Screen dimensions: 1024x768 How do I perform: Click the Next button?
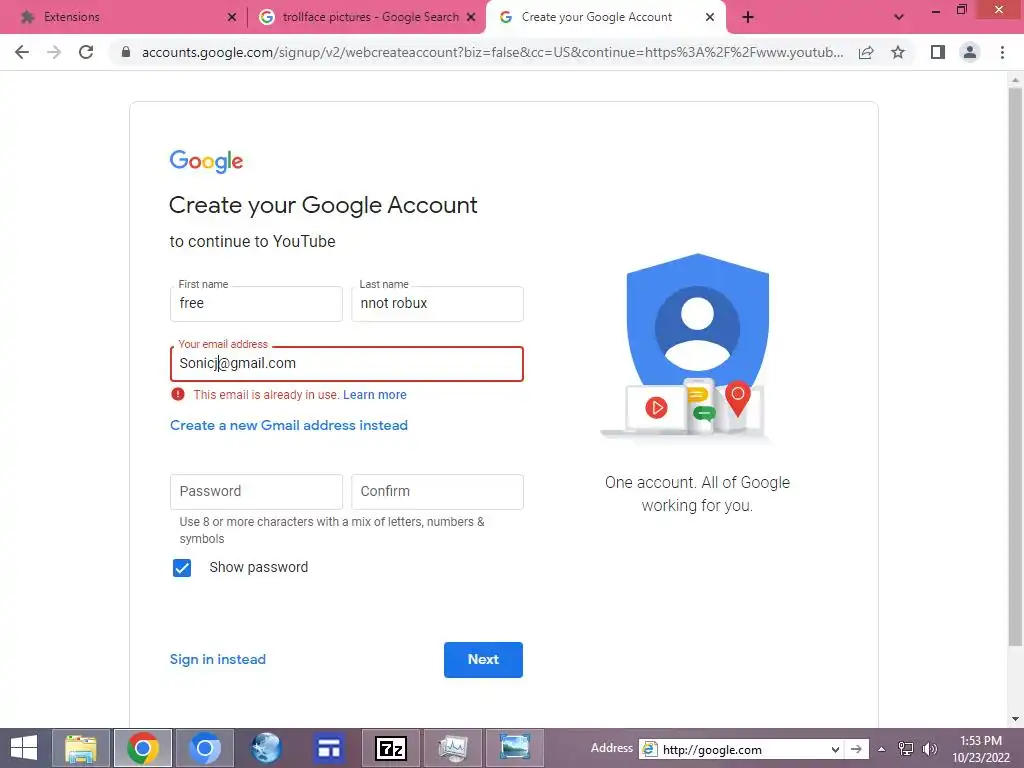tap(483, 660)
